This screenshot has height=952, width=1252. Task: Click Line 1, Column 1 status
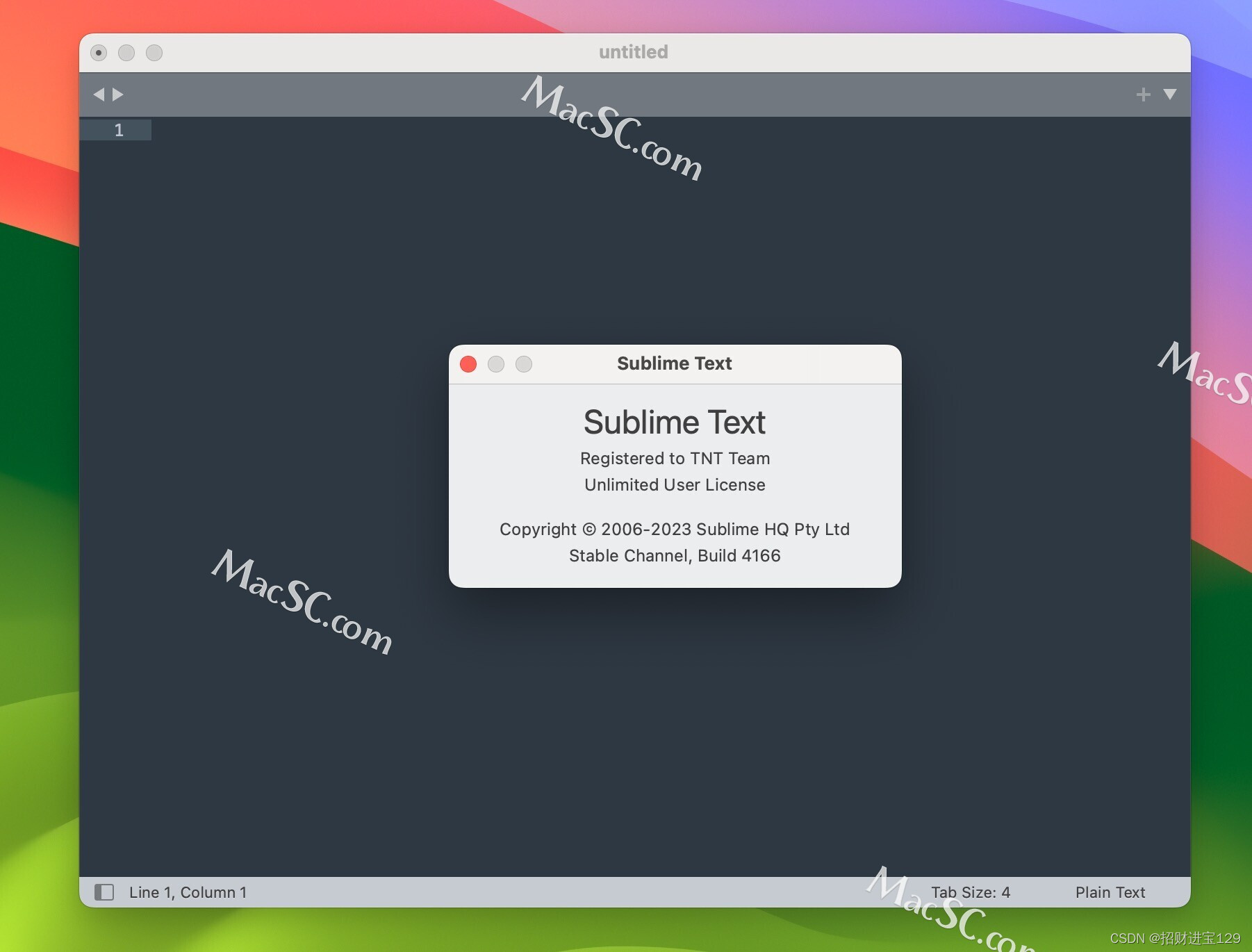click(188, 892)
